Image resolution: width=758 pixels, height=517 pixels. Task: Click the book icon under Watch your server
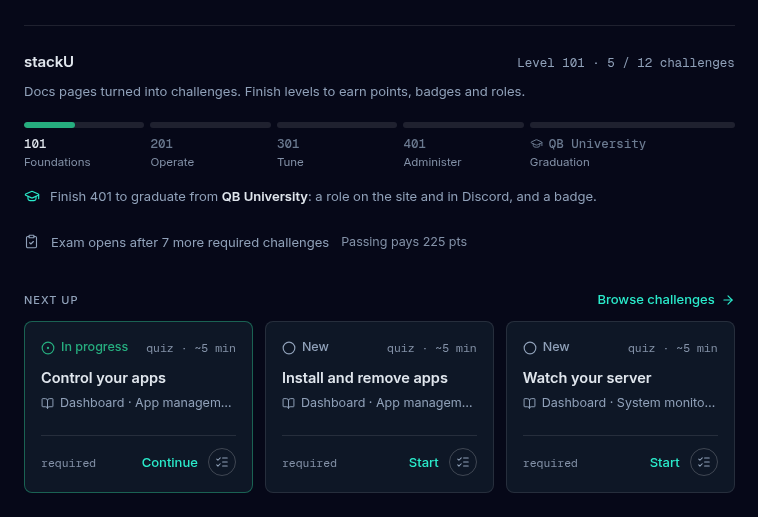pos(529,403)
